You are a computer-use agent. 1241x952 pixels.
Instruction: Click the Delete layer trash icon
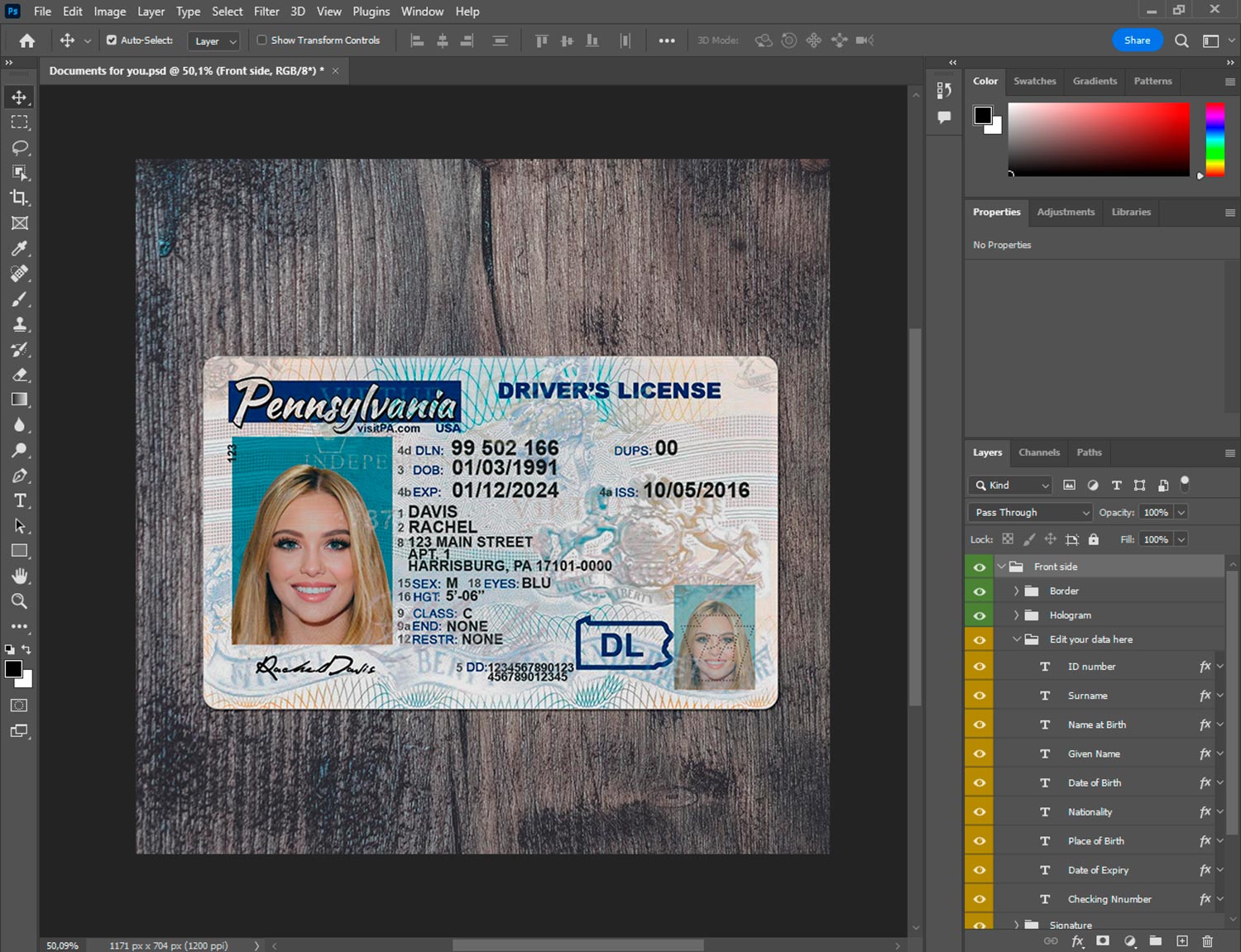tap(1207, 941)
